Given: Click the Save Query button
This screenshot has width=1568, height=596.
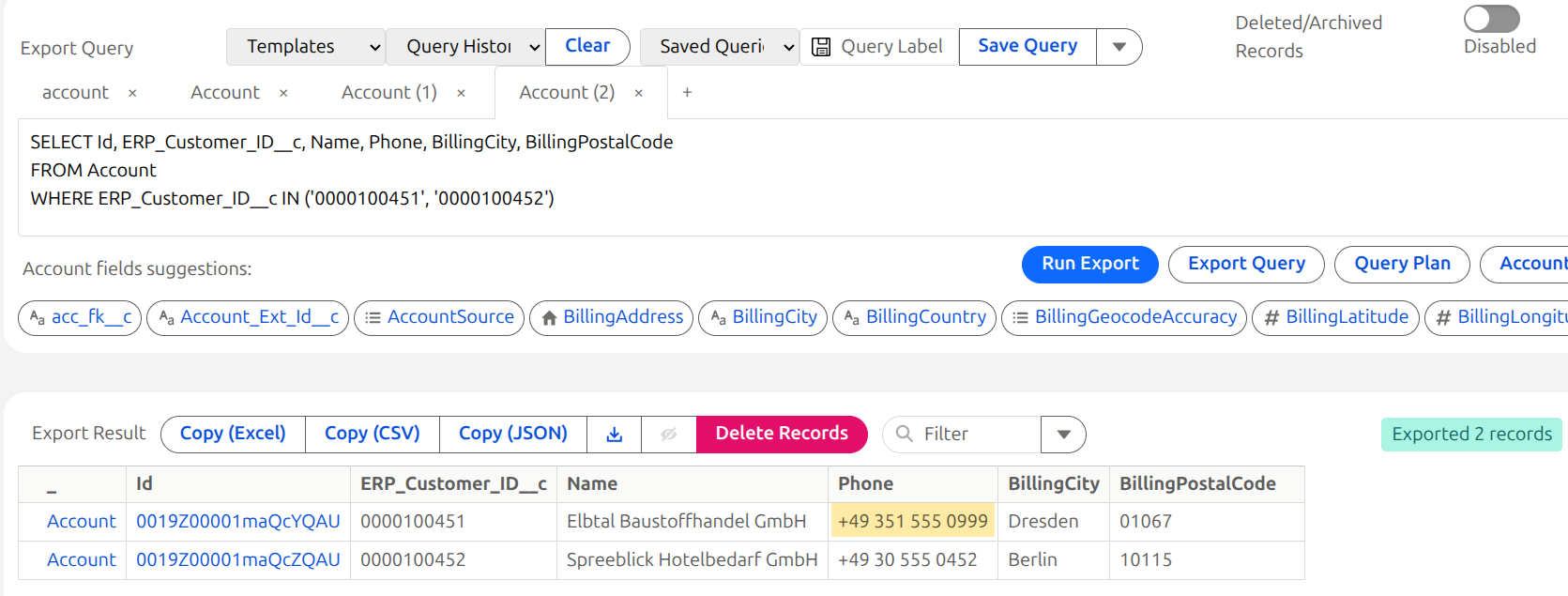Looking at the screenshot, I should click(x=1028, y=47).
